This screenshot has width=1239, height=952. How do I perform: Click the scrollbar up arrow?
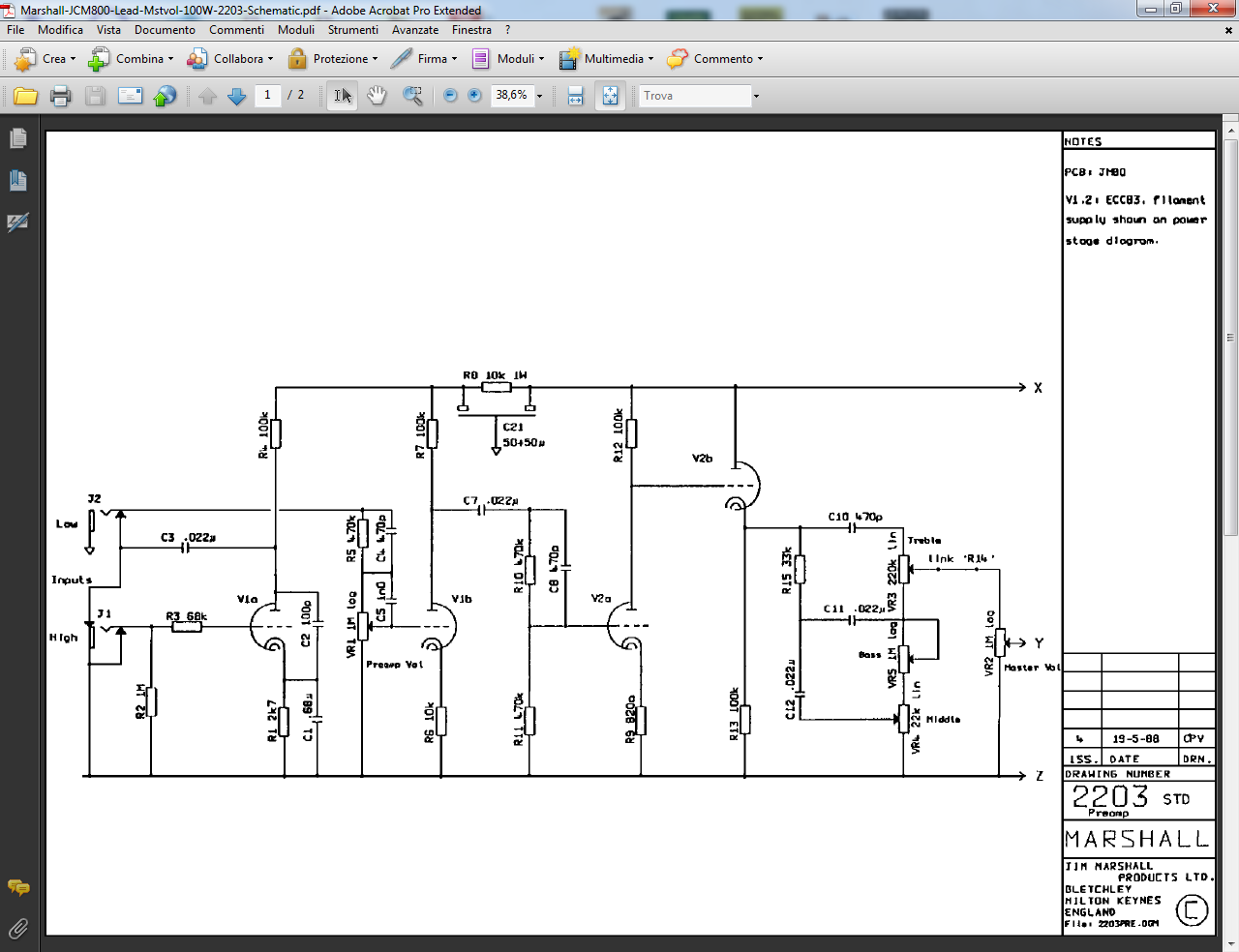pos(1231,129)
